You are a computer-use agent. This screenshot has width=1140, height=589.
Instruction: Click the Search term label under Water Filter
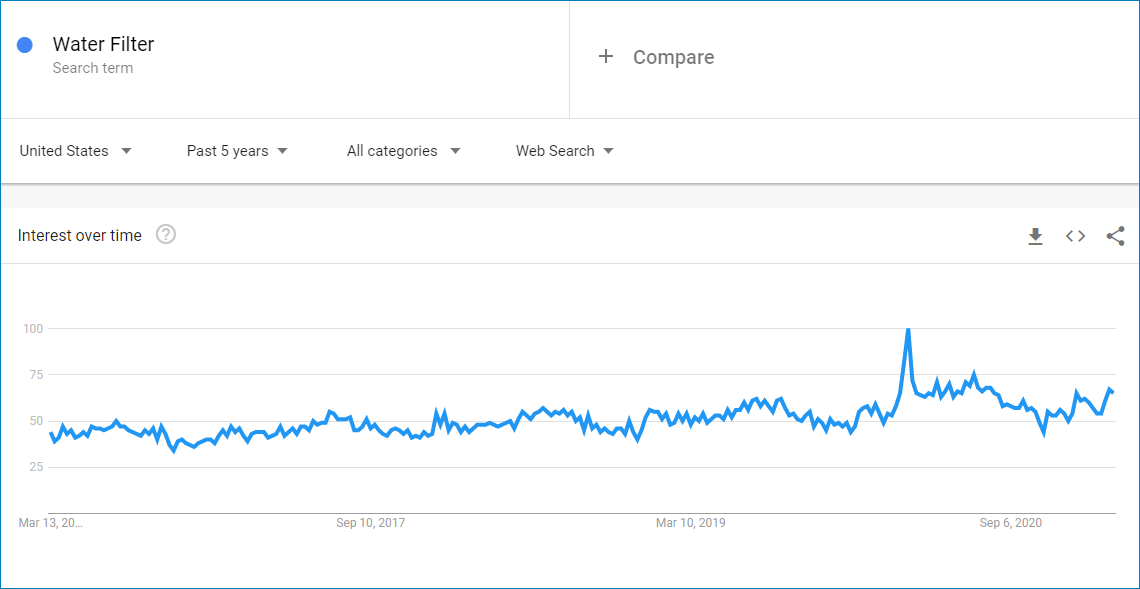click(91, 67)
